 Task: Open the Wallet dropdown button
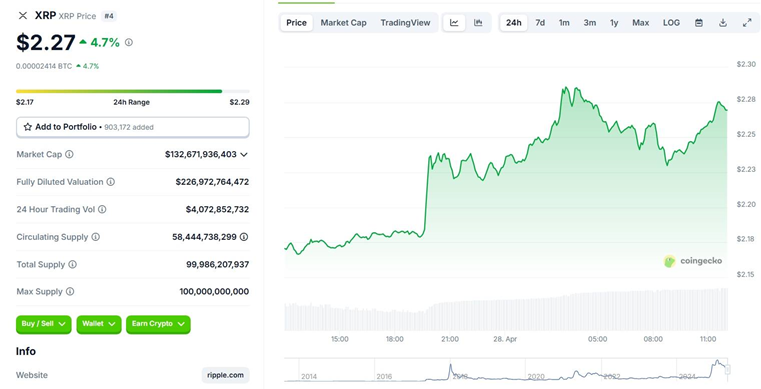click(x=99, y=324)
